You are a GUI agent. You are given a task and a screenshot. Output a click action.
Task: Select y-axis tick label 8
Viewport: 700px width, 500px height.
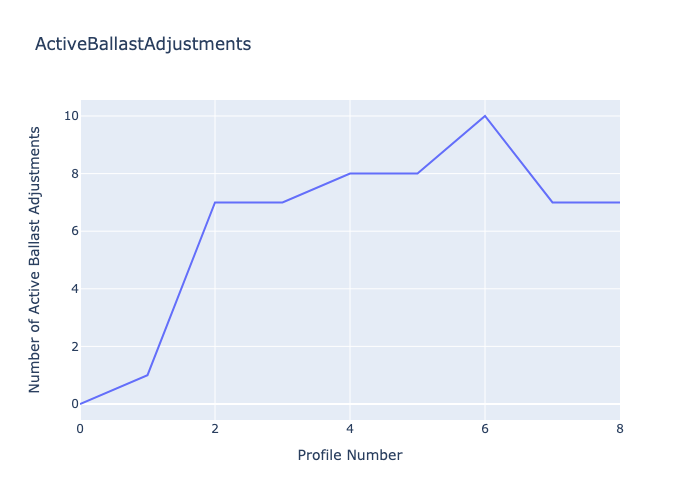(75, 174)
